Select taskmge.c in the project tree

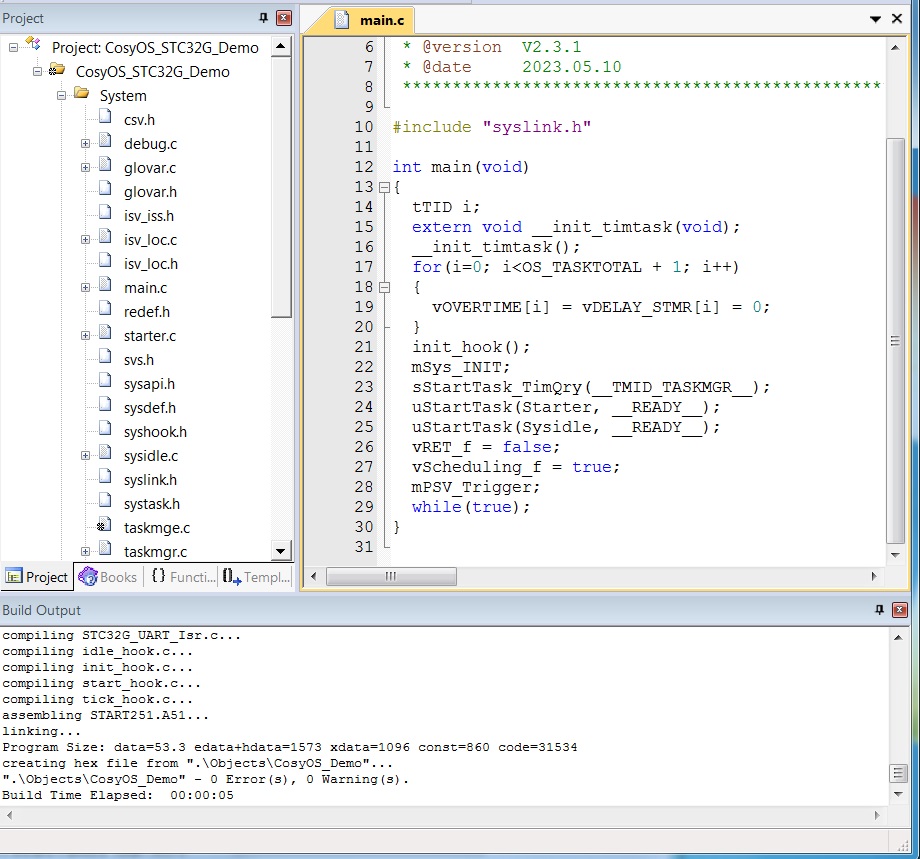[x=157, y=529]
